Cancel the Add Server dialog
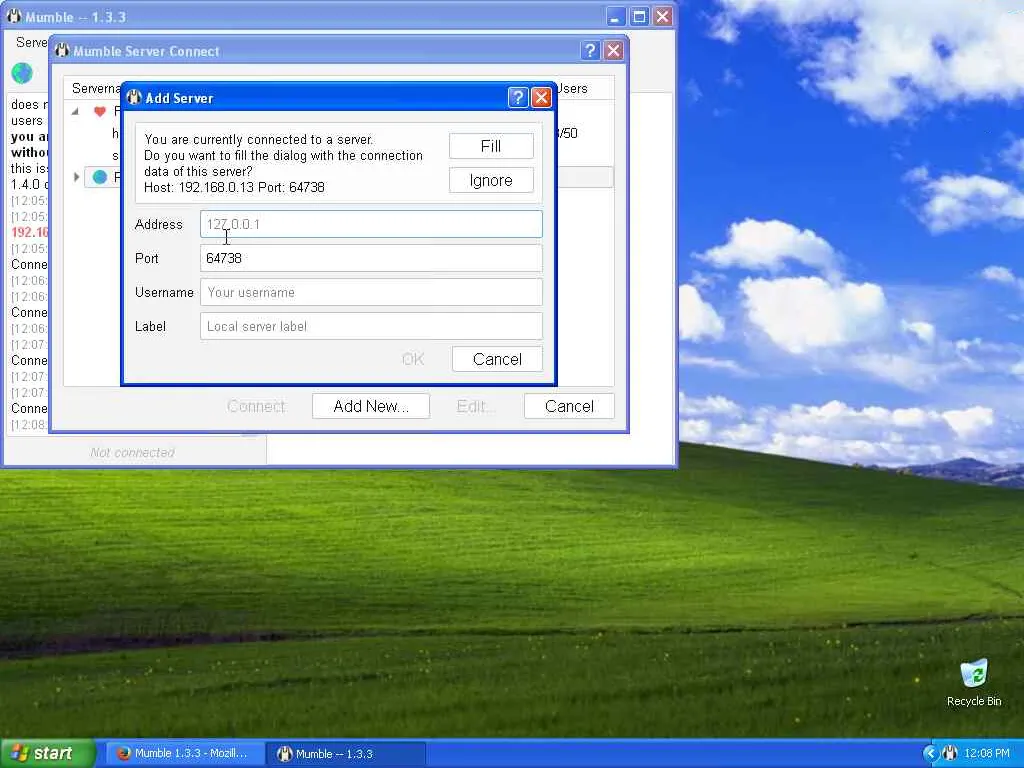 [497, 359]
